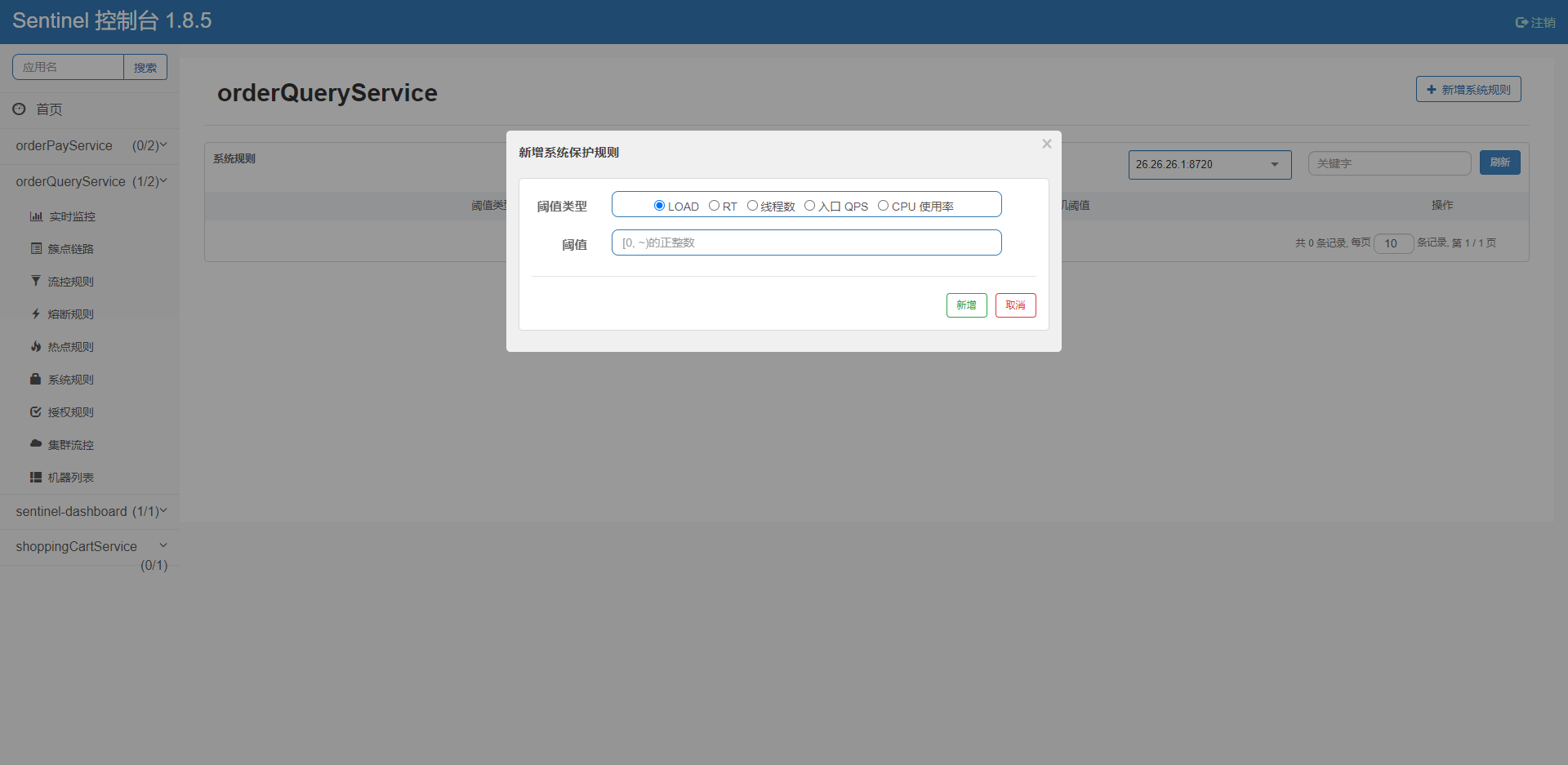Open the 流控规则 menu item
This screenshot has height=765, width=1568.
(70, 282)
